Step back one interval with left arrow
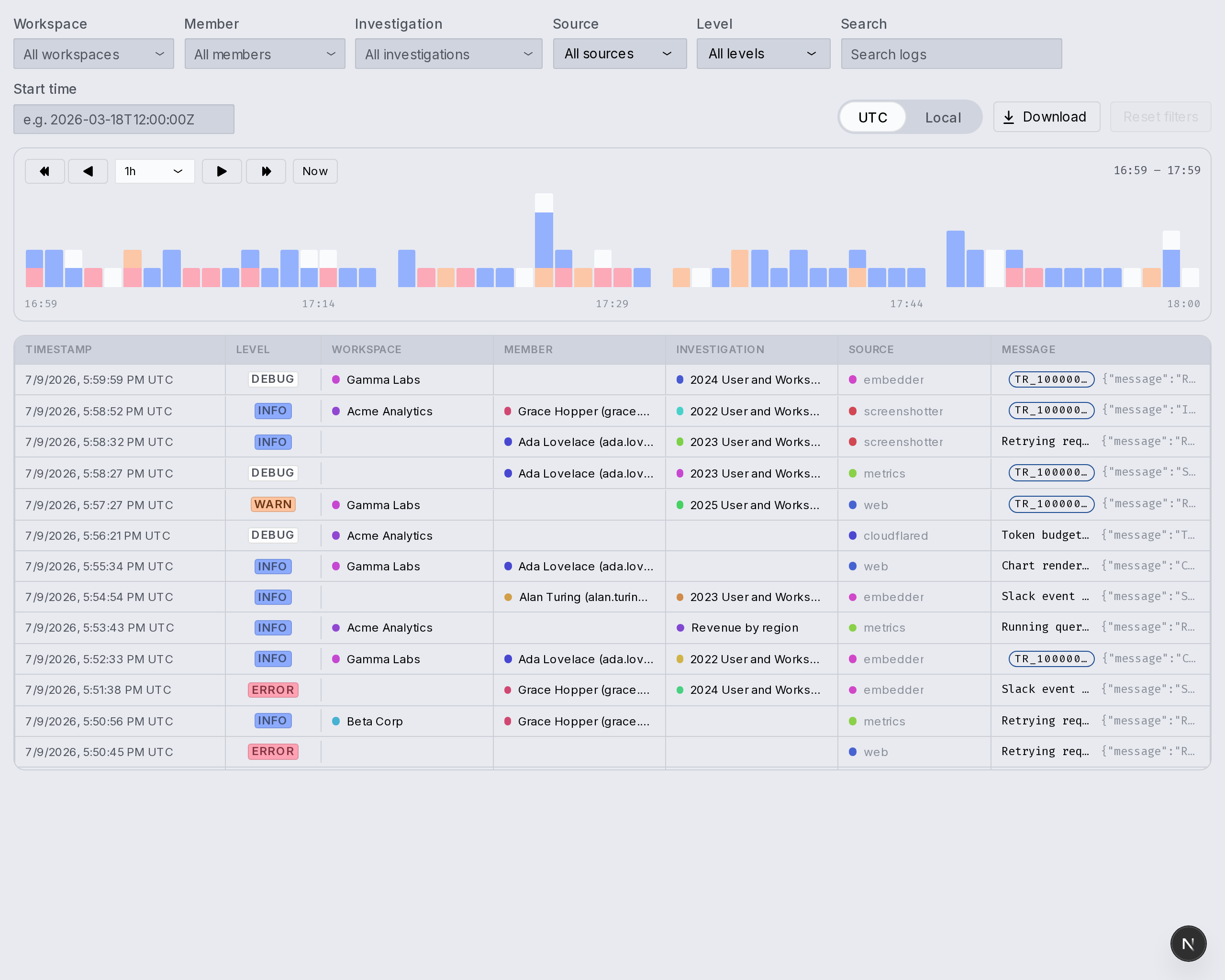This screenshot has width=1225, height=980. [88, 171]
